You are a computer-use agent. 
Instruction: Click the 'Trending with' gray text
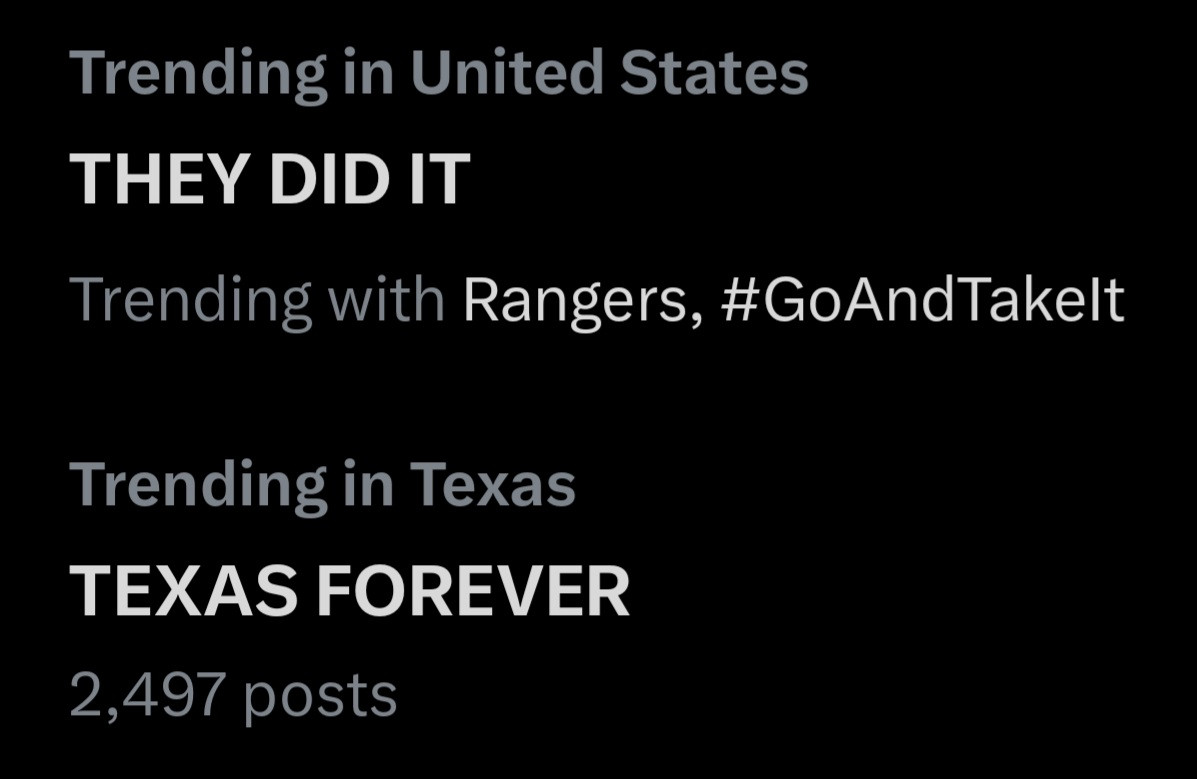point(258,299)
